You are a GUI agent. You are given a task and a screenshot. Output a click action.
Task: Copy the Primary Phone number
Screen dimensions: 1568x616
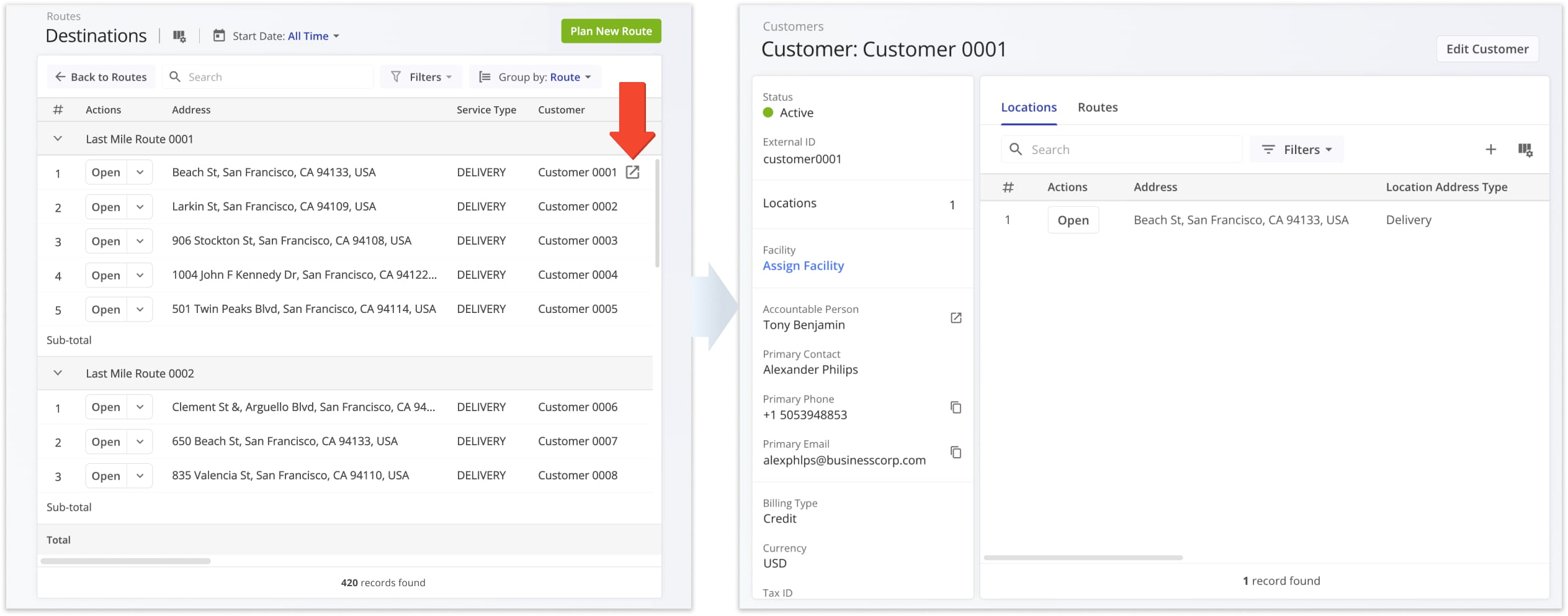click(x=956, y=407)
